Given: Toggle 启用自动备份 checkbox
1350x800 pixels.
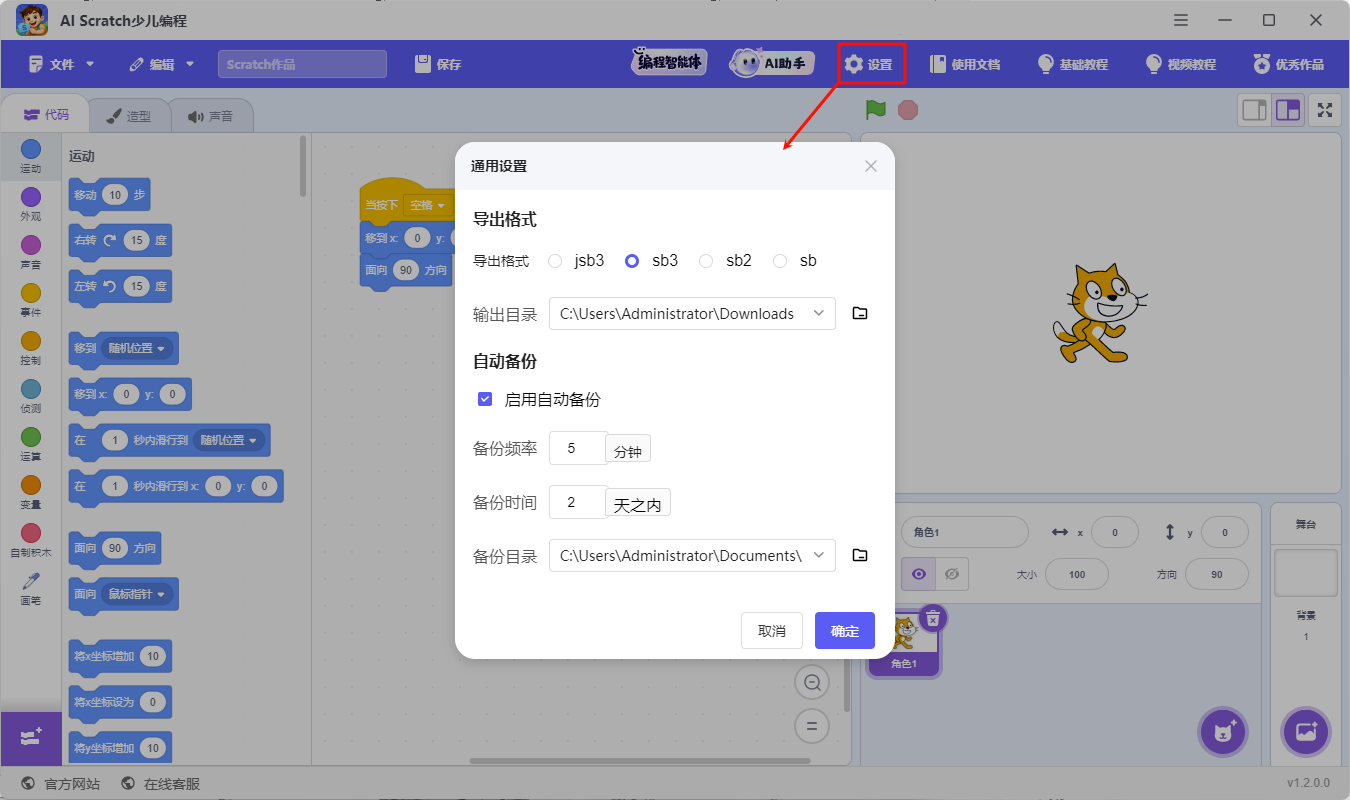Looking at the screenshot, I should [x=485, y=399].
